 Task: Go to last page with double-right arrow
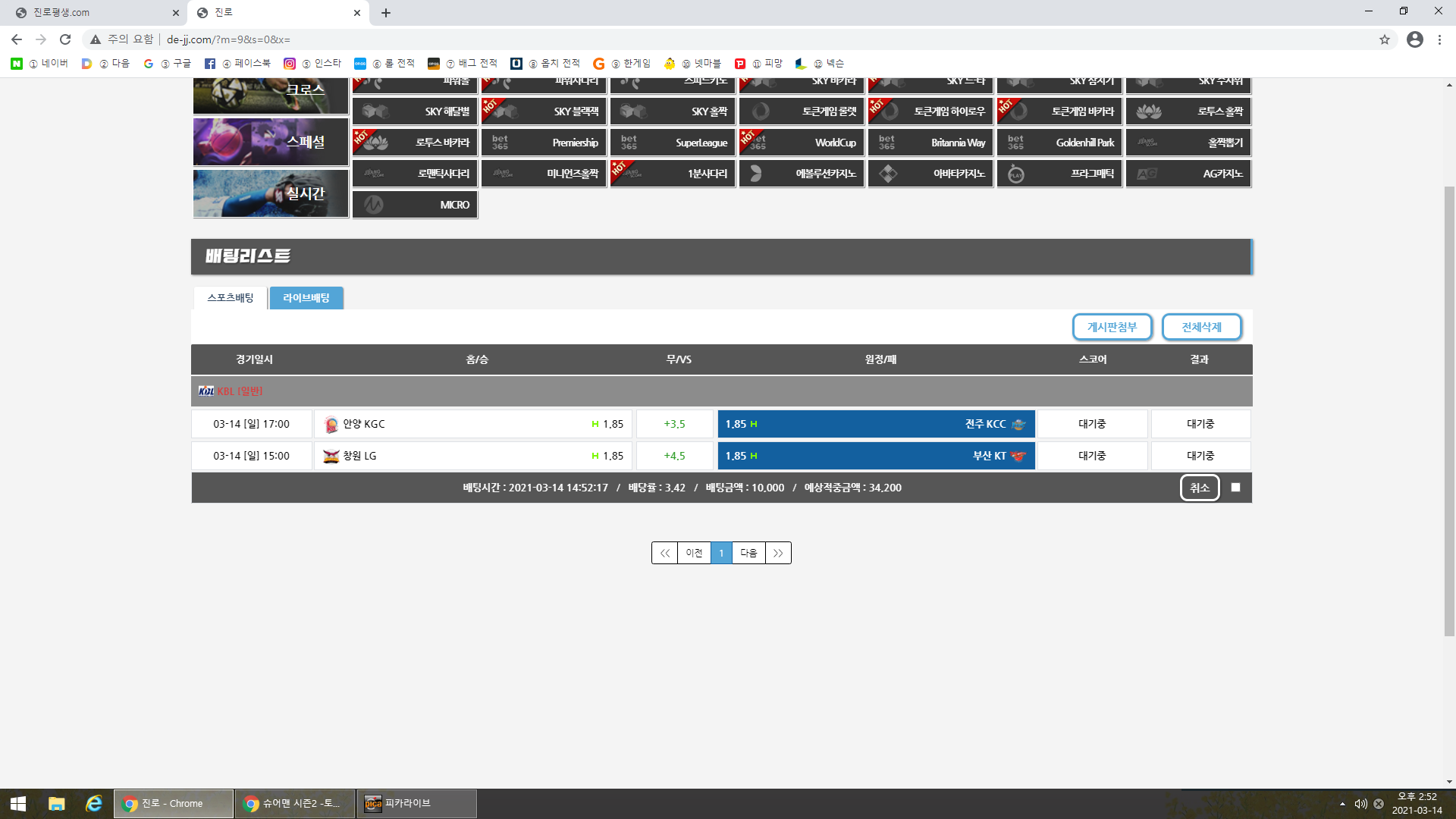pyautogui.click(x=778, y=553)
